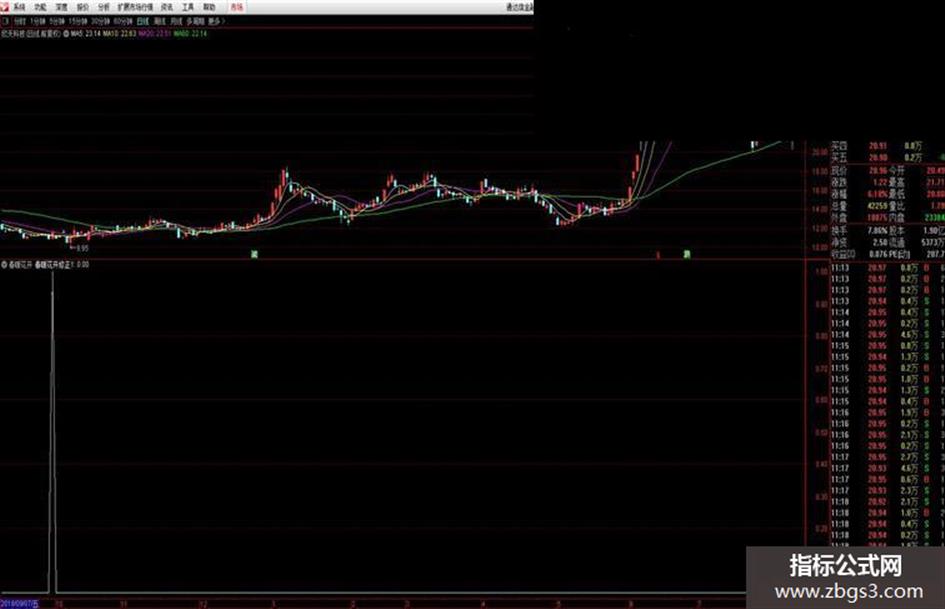Open the 功能 menu
Image resolution: width=945 pixels, height=609 pixels.
coord(40,7)
